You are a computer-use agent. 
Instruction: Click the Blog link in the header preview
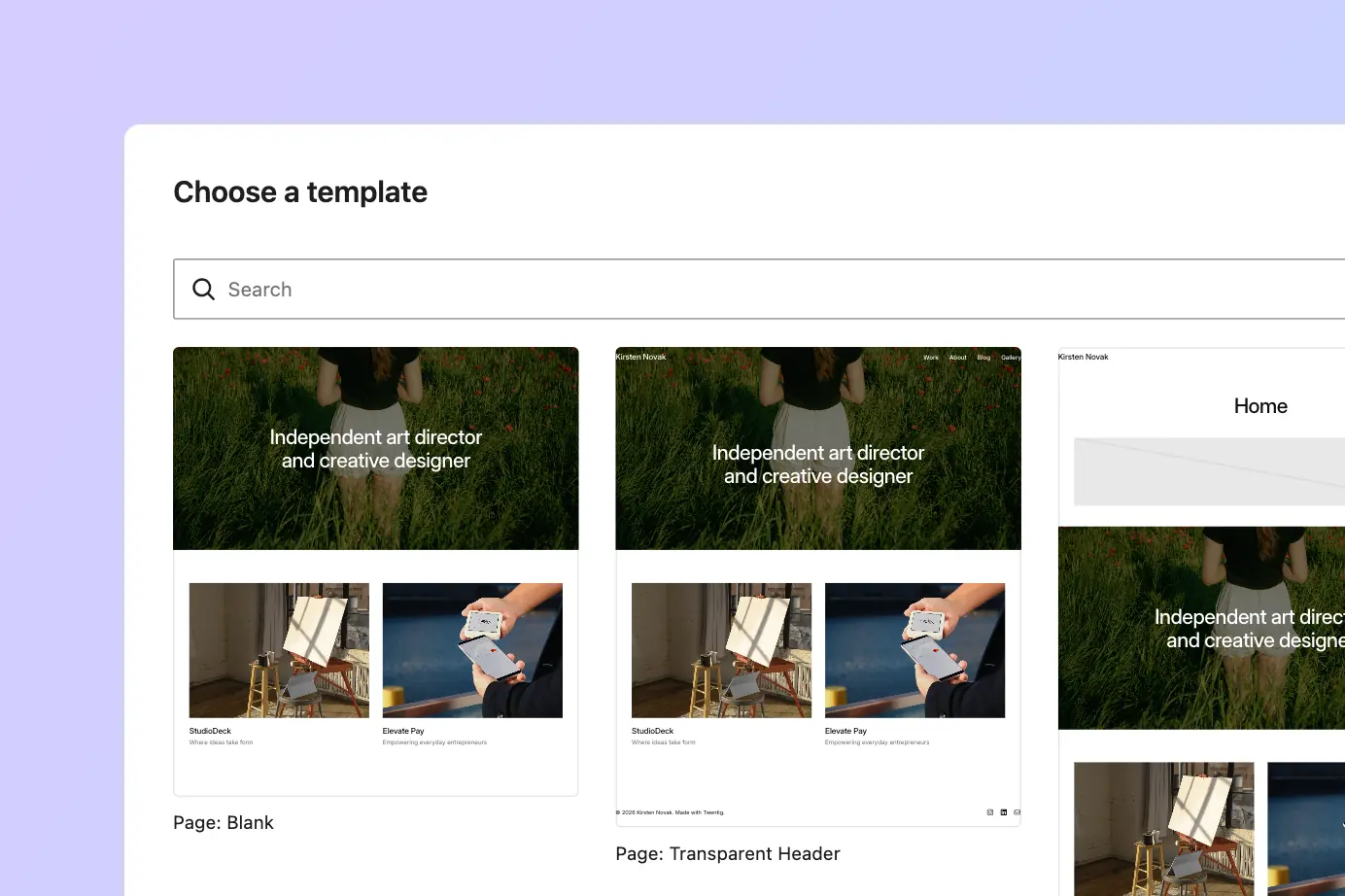pos(983,357)
